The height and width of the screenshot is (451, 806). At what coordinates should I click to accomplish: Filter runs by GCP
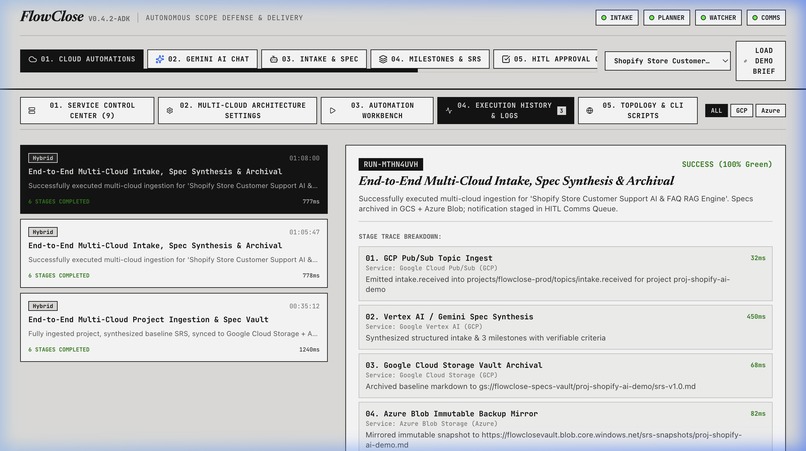point(741,111)
